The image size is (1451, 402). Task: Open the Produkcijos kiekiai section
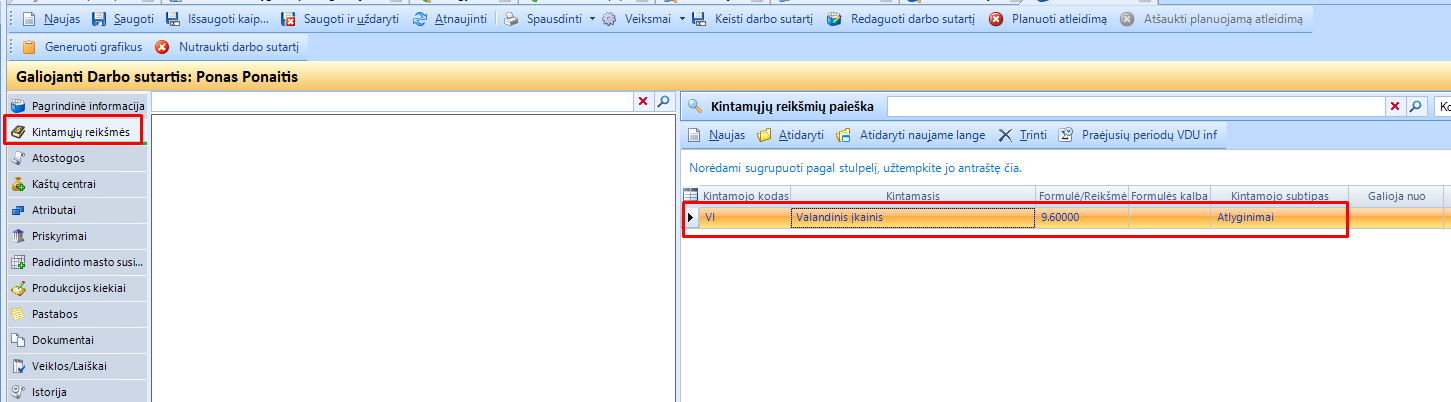tap(75, 288)
